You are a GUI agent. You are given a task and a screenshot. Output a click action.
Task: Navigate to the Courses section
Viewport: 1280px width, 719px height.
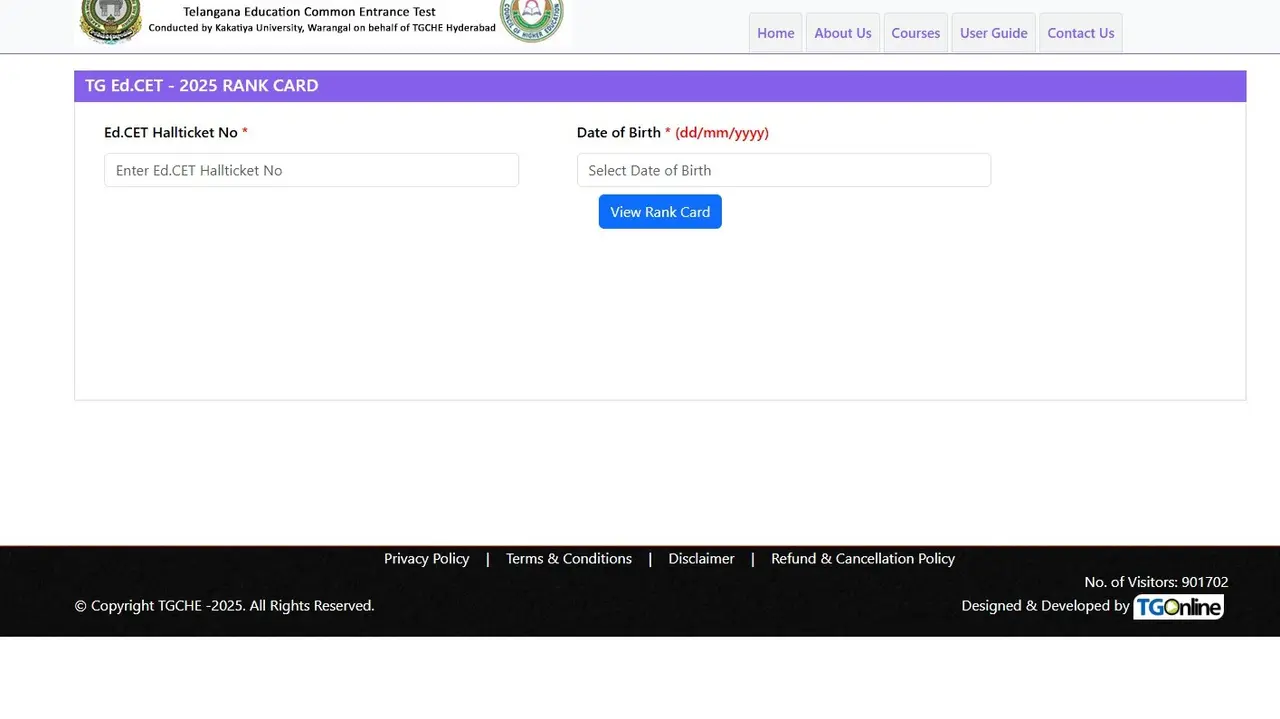[x=915, y=32]
